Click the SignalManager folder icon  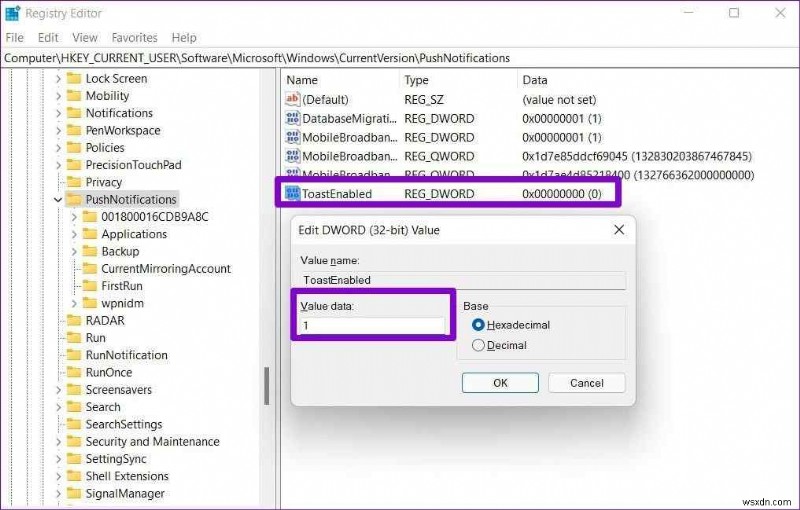(74, 494)
